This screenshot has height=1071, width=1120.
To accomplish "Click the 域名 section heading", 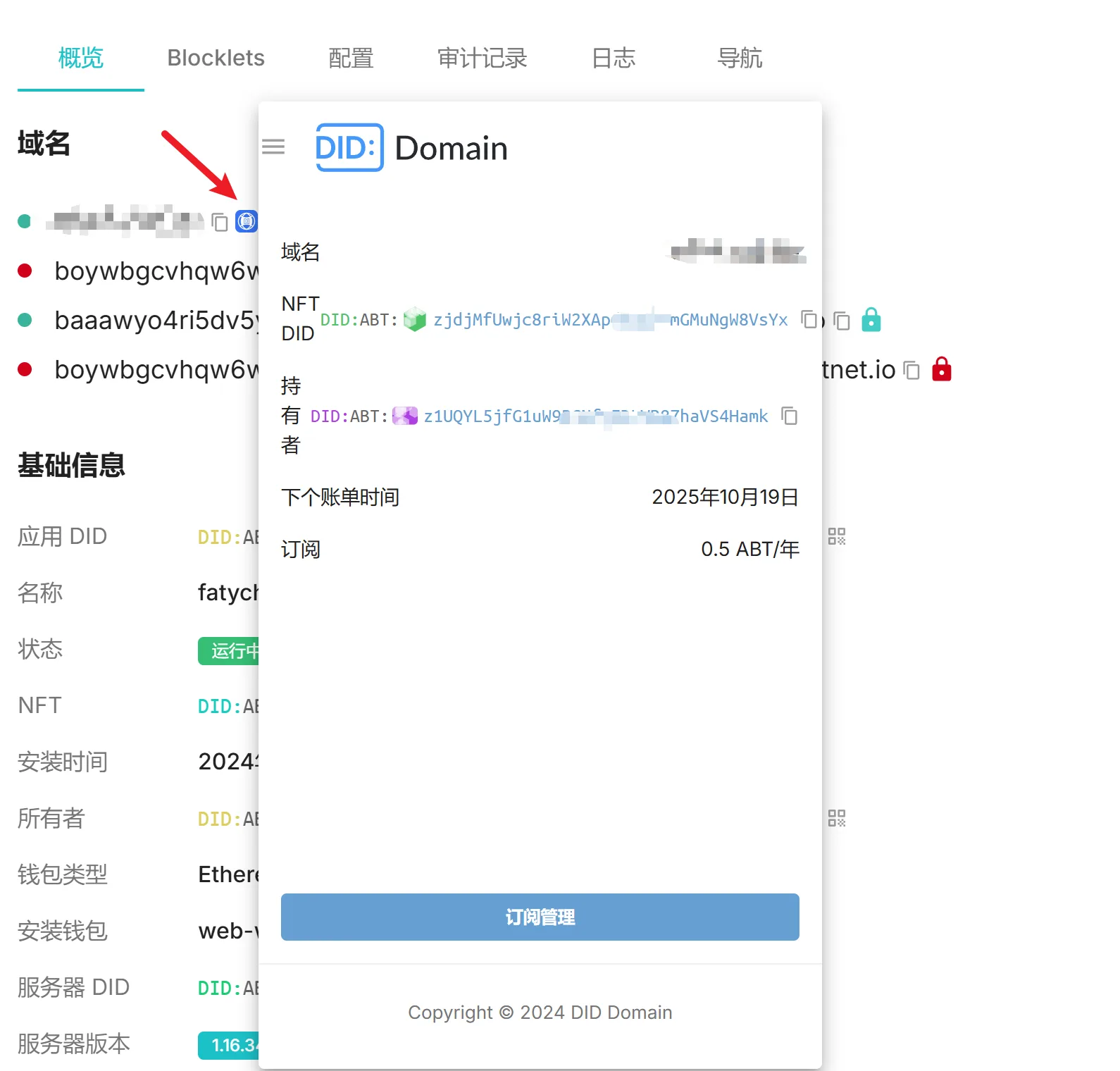I will coord(44,143).
